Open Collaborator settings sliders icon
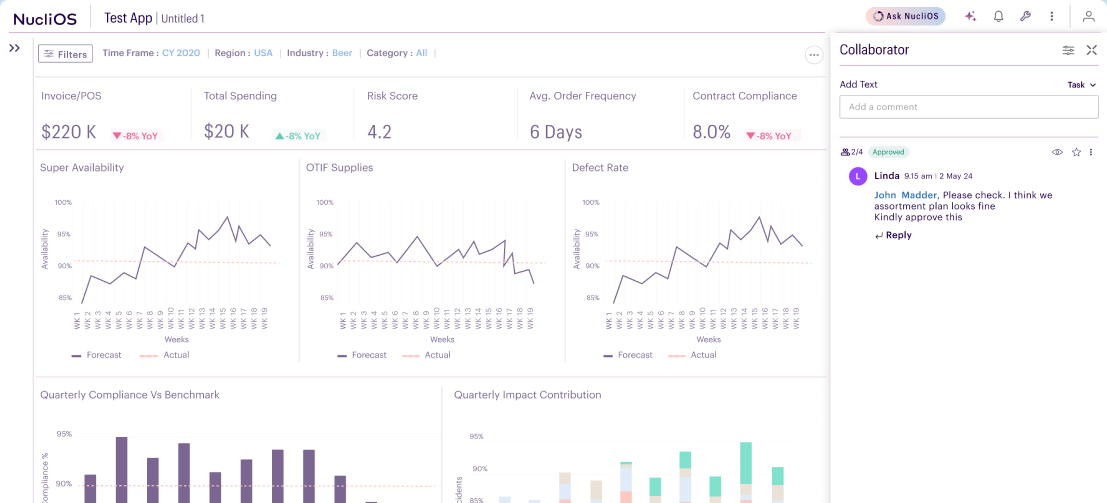 (x=1069, y=50)
